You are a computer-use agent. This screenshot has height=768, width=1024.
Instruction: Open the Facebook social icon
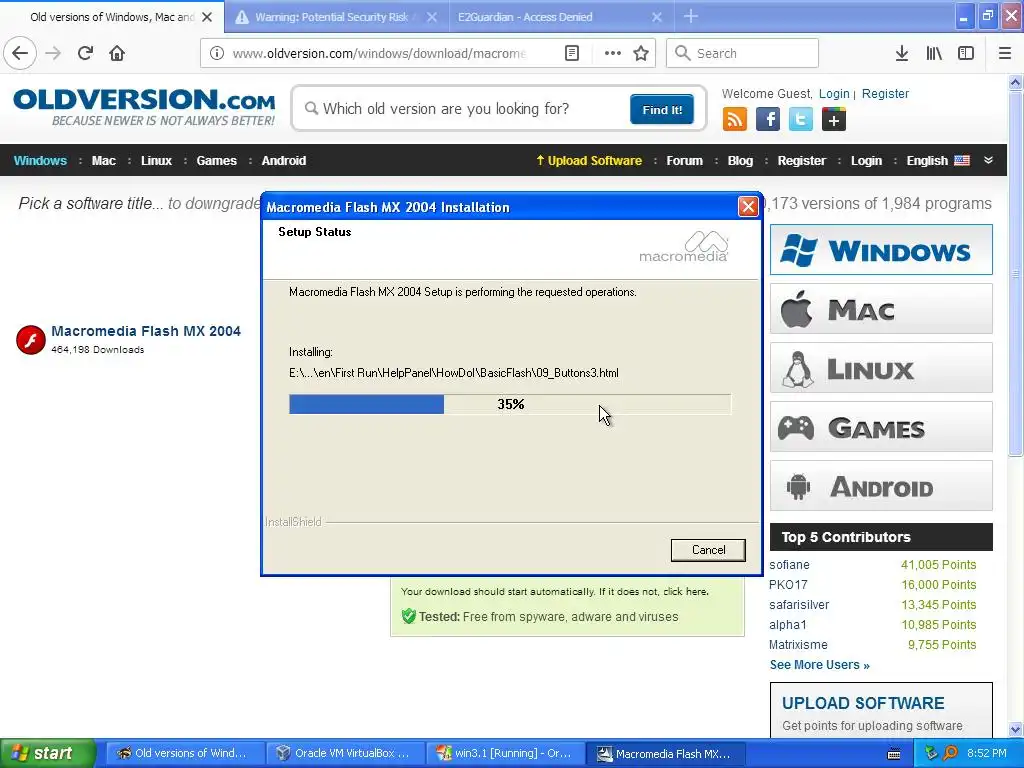tap(768, 120)
